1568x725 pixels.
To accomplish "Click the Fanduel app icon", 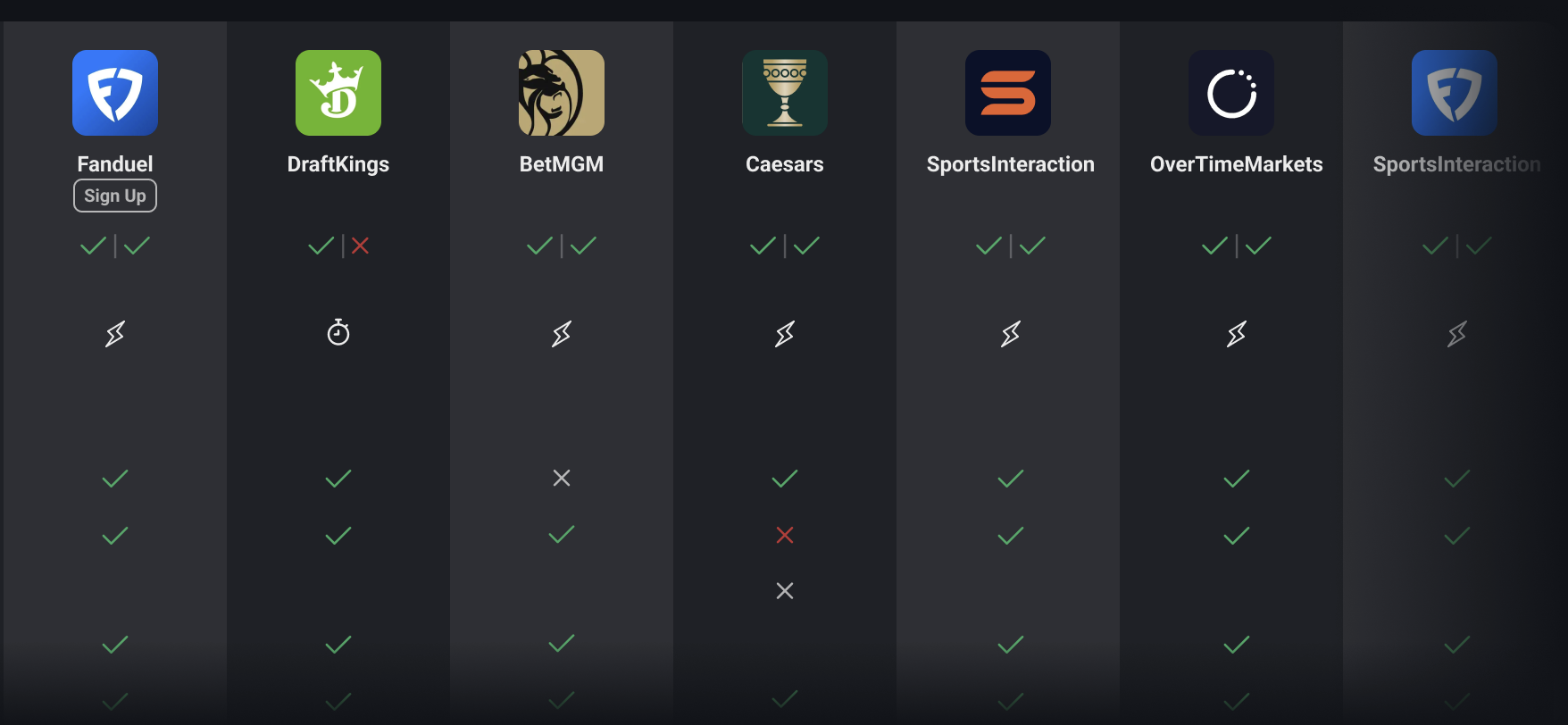I will click(x=115, y=92).
